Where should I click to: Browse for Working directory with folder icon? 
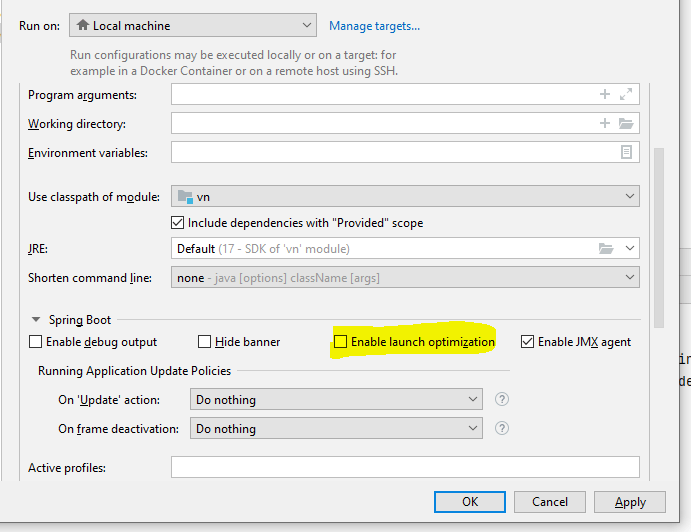626,123
